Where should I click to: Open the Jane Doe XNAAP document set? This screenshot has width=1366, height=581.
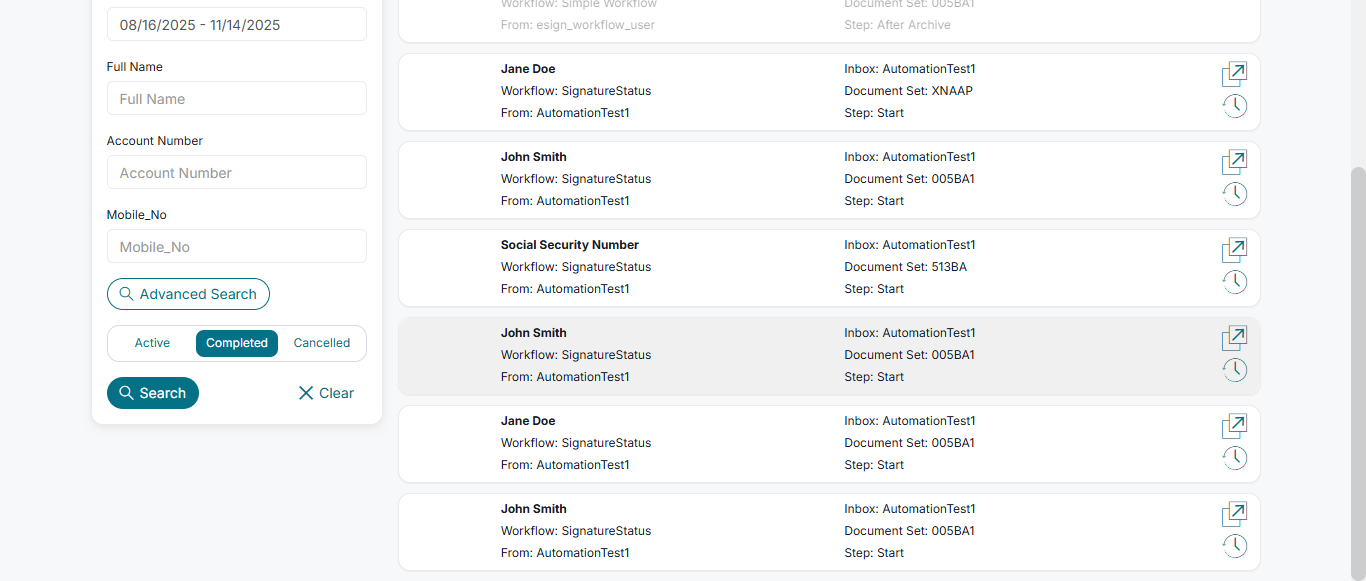coord(1234,75)
